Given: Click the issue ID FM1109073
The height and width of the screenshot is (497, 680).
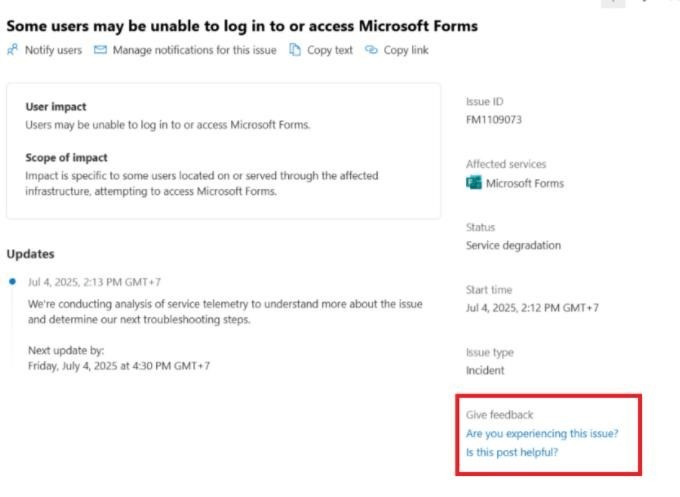Looking at the screenshot, I should pyautogui.click(x=494, y=120).
